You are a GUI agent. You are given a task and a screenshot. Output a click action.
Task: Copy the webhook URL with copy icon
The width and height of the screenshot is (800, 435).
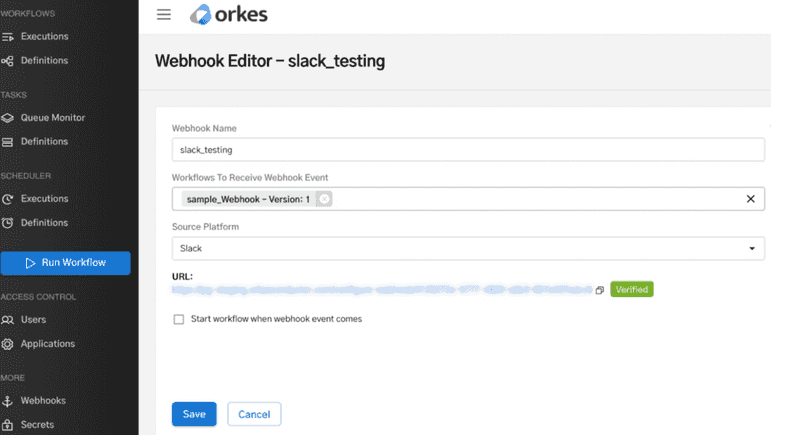click(599, 290)
